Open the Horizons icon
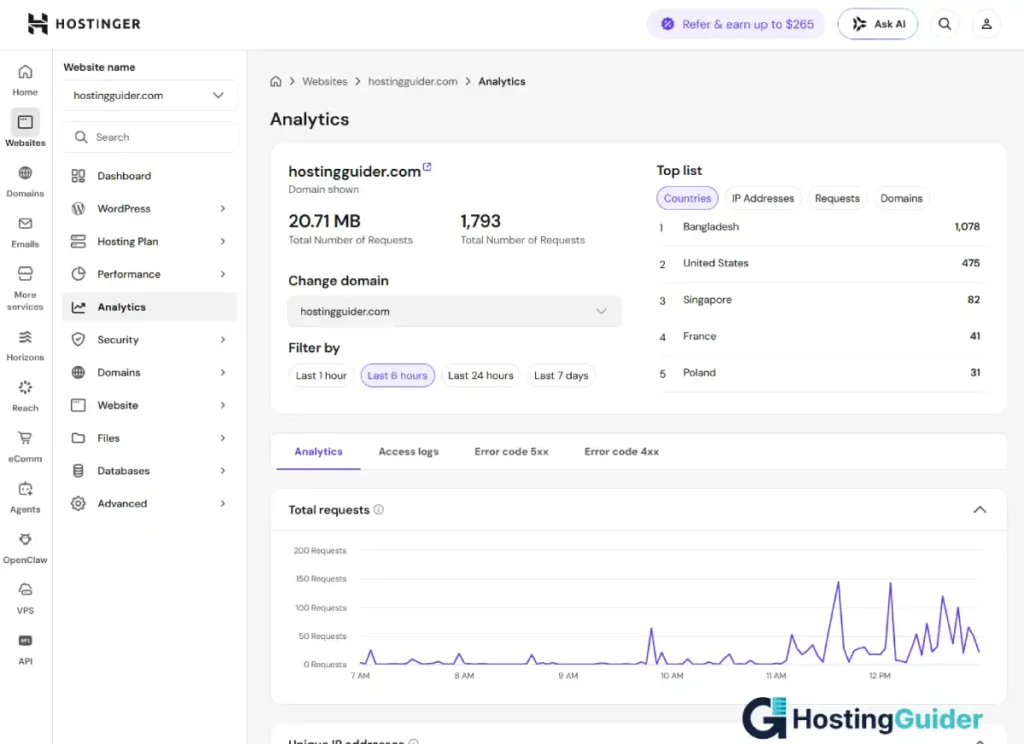This screenshot has width=1024, height=744. coord(25,337)
